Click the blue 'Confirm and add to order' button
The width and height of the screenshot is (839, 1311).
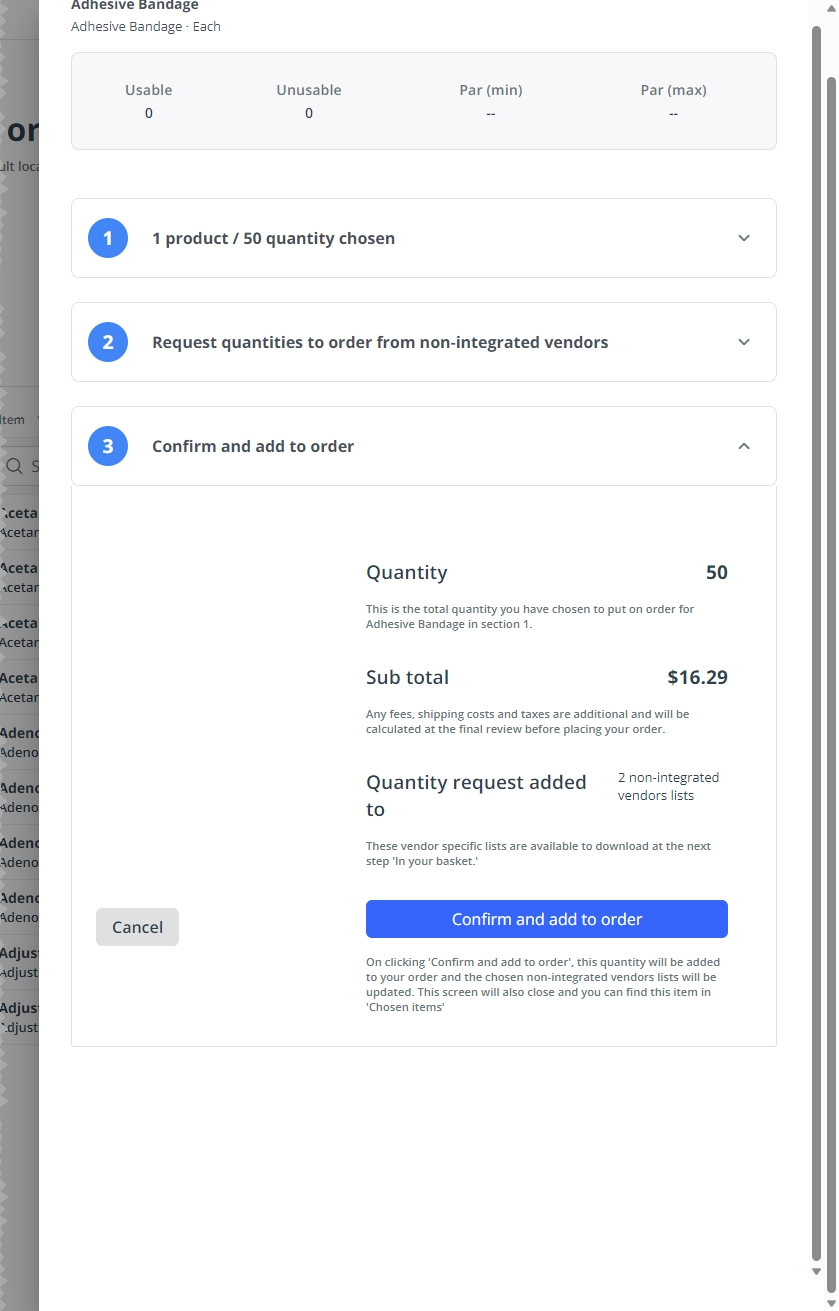[547, 919]
